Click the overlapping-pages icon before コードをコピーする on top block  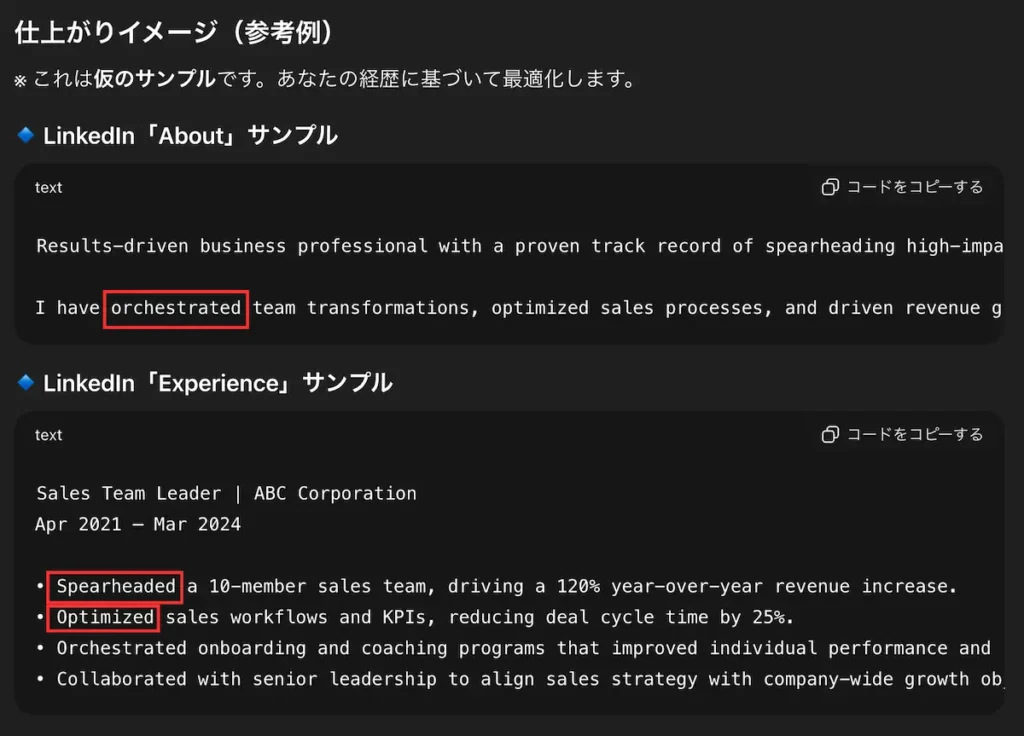[831, 186]
